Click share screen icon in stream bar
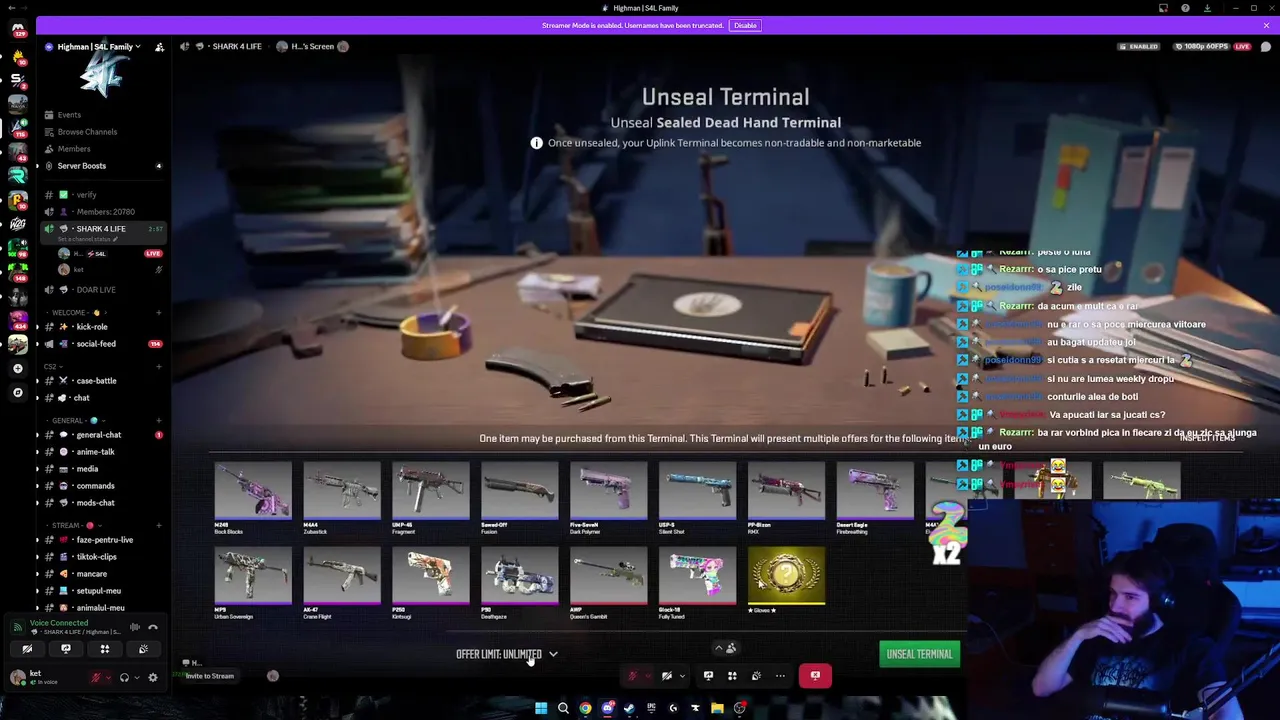This screenshot has height=720, width=1280. [x=708, y=676]
